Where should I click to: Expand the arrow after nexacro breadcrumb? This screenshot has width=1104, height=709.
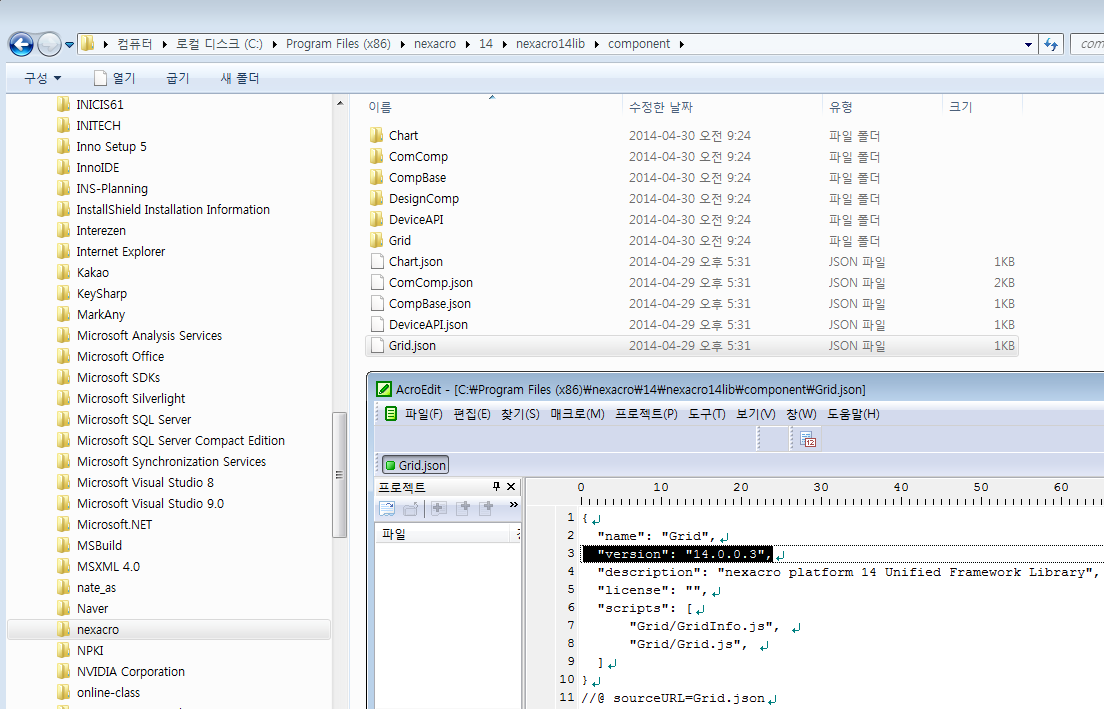pos(468,44)
